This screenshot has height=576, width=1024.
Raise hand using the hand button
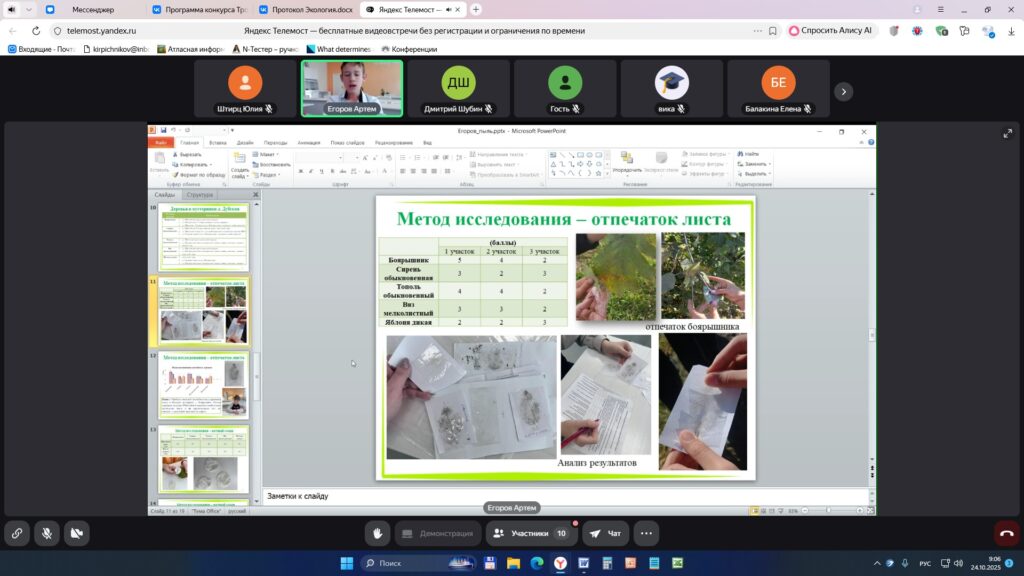pos(376,533)
